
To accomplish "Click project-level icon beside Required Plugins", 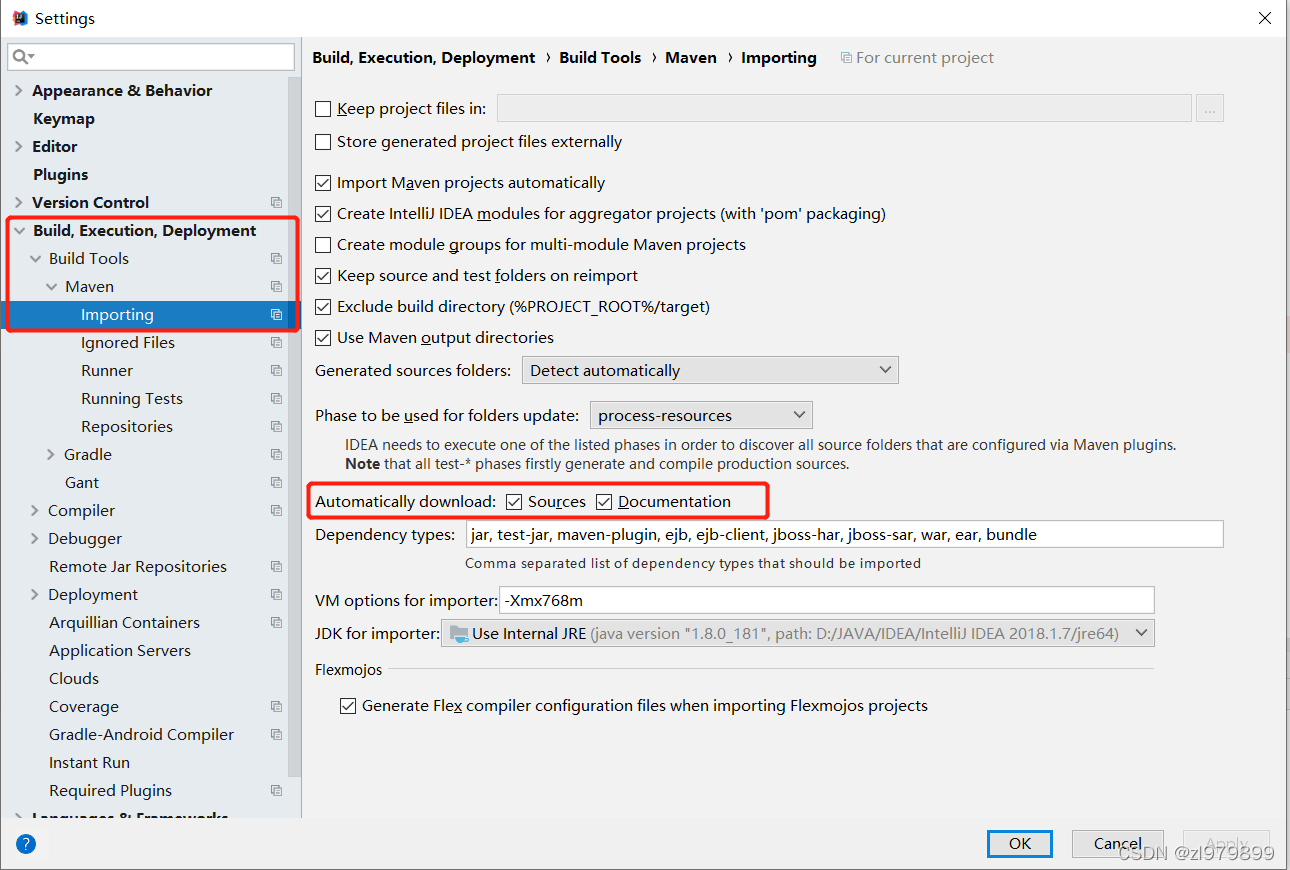I will click(277, 791).
